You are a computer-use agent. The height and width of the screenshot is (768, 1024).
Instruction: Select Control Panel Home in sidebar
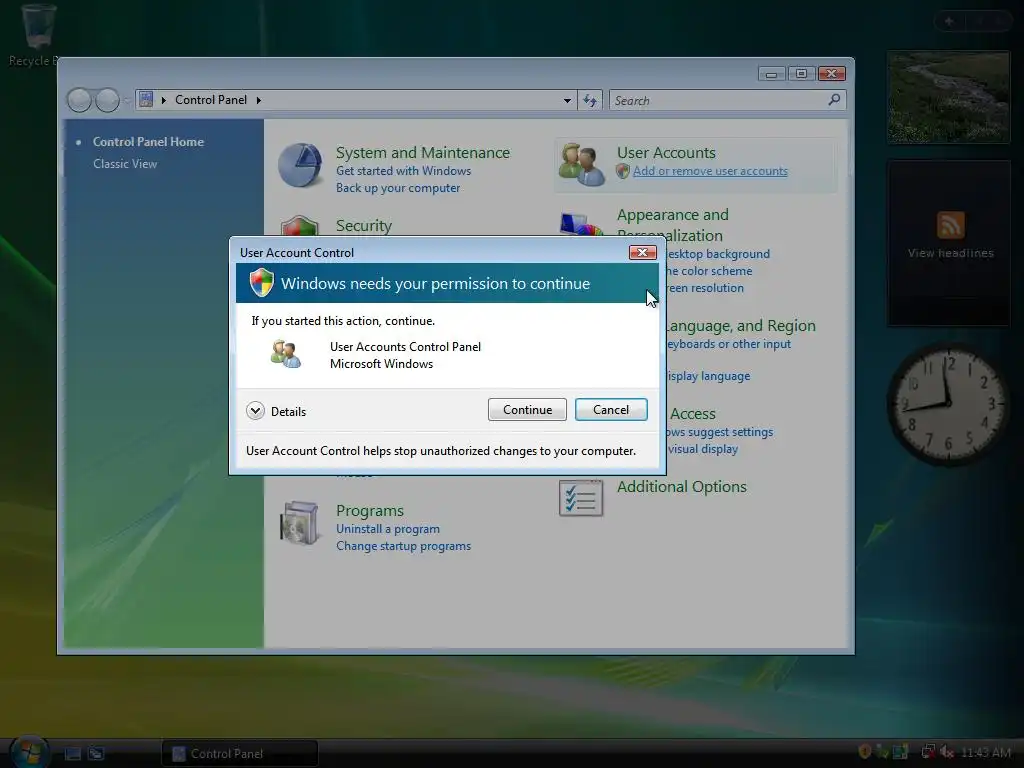point(148,141)
